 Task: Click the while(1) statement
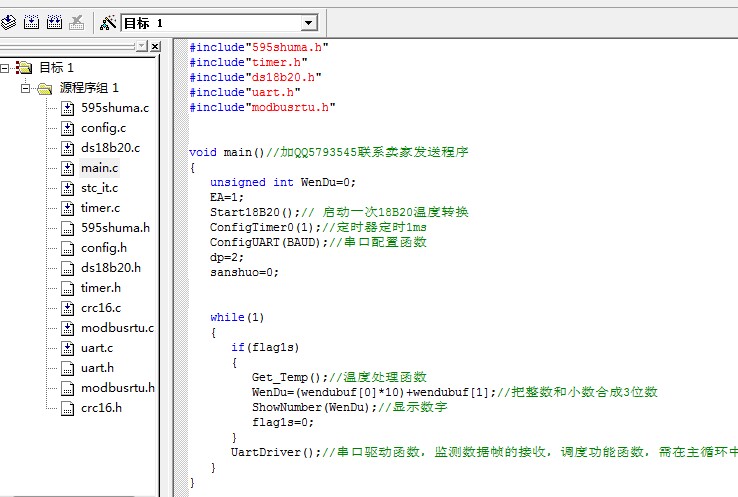(x=237, y=317)
